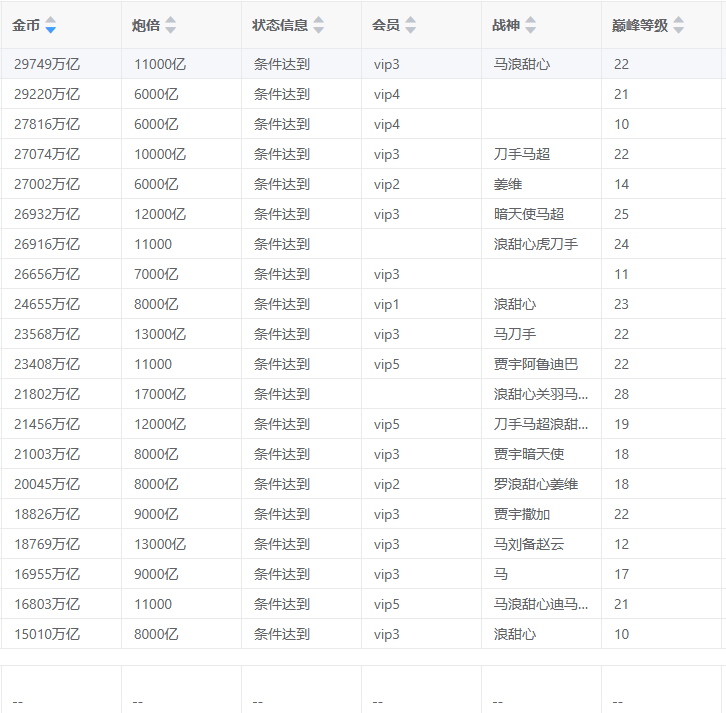Image resolution: width=726 pixels, height=713 pixels.
Task: Click the 金币 column header text
Action: pyautogui.click(x=26, y=25)
